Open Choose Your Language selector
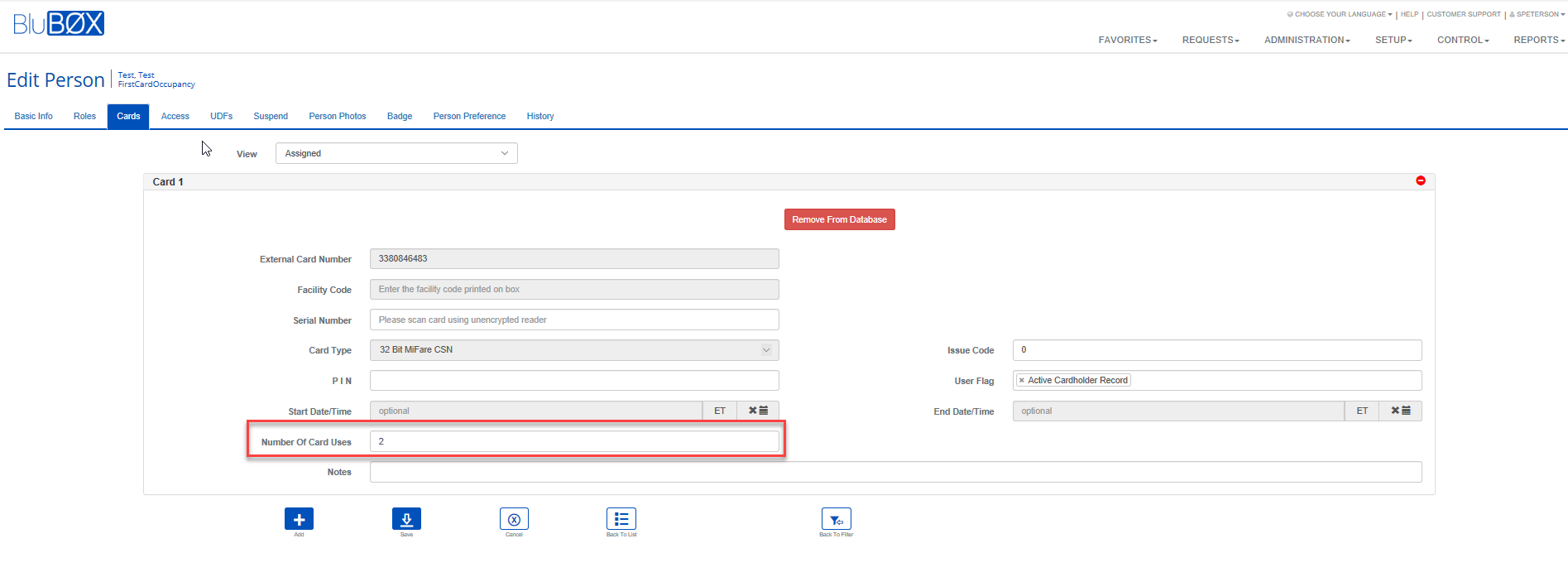1568x577 pixels. (1340, 14)
